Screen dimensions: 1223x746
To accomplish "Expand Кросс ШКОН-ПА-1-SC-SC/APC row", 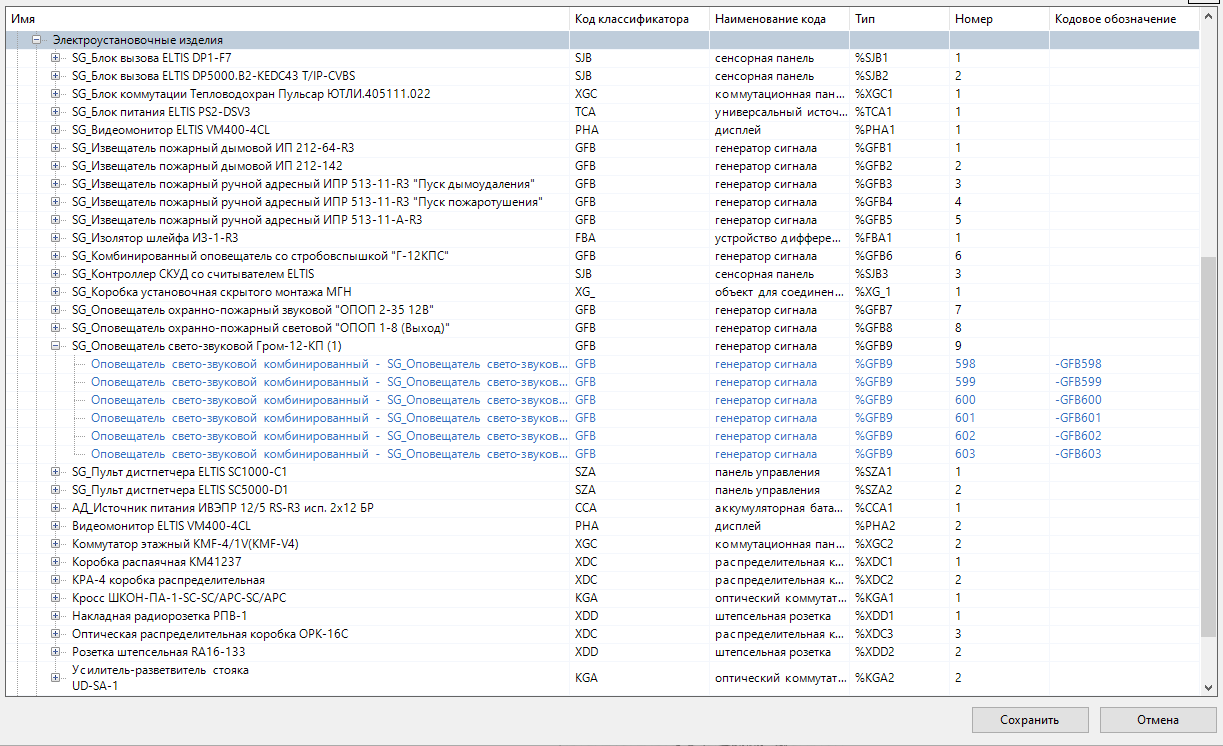I will point(55,598).
